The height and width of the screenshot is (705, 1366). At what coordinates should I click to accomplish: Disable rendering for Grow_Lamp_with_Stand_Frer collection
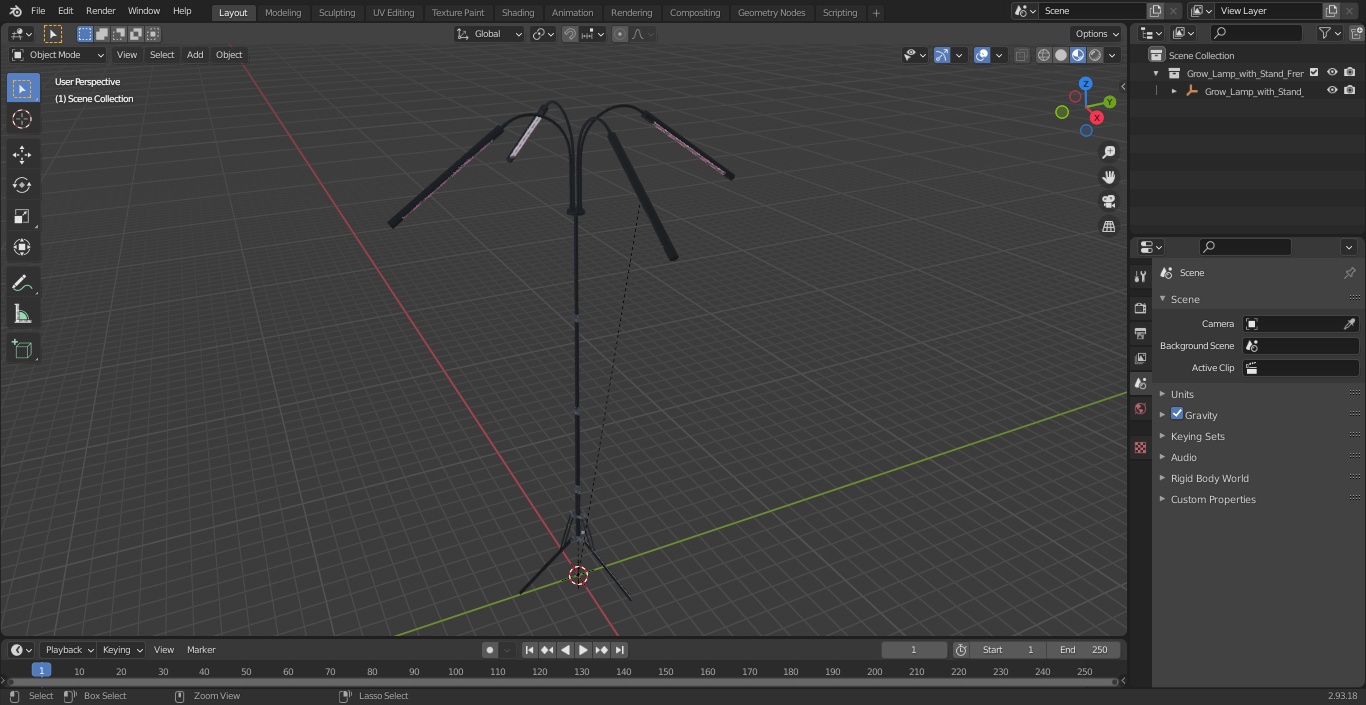tap(1350, 73)
